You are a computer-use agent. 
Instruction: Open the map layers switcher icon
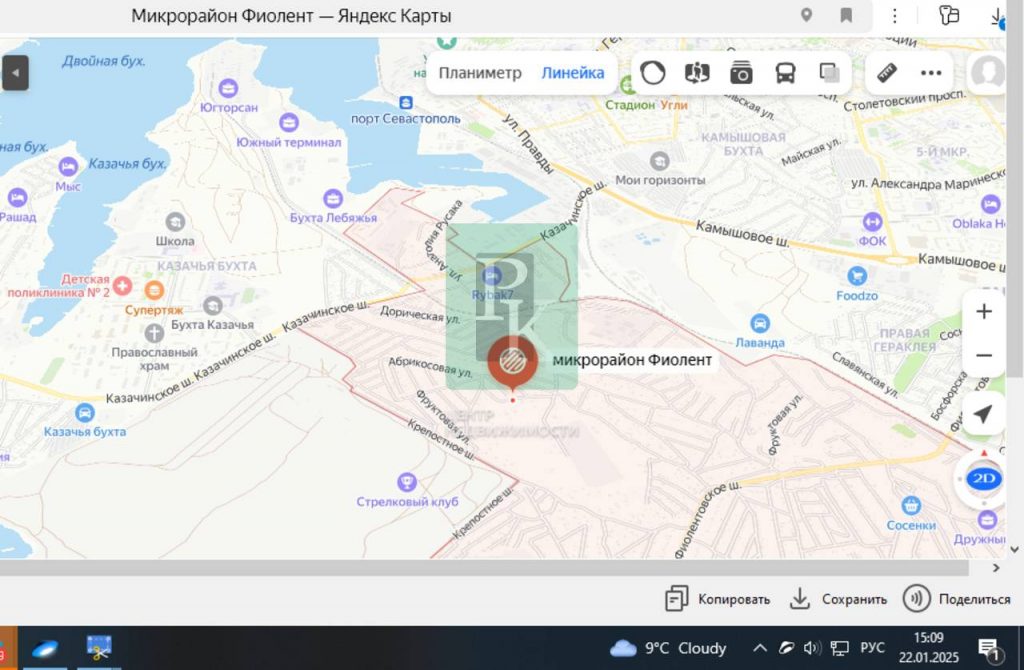coord(829,73)
